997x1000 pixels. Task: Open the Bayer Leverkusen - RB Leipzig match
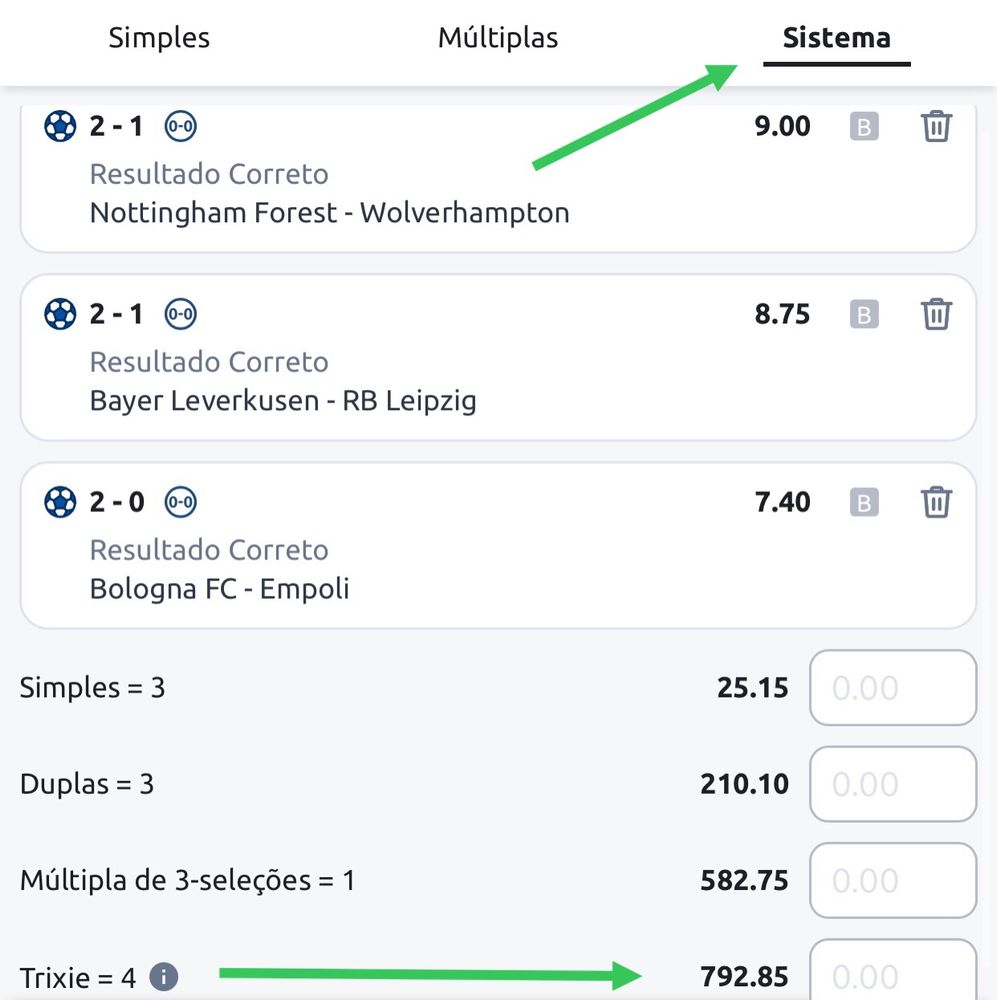point(283,401)
